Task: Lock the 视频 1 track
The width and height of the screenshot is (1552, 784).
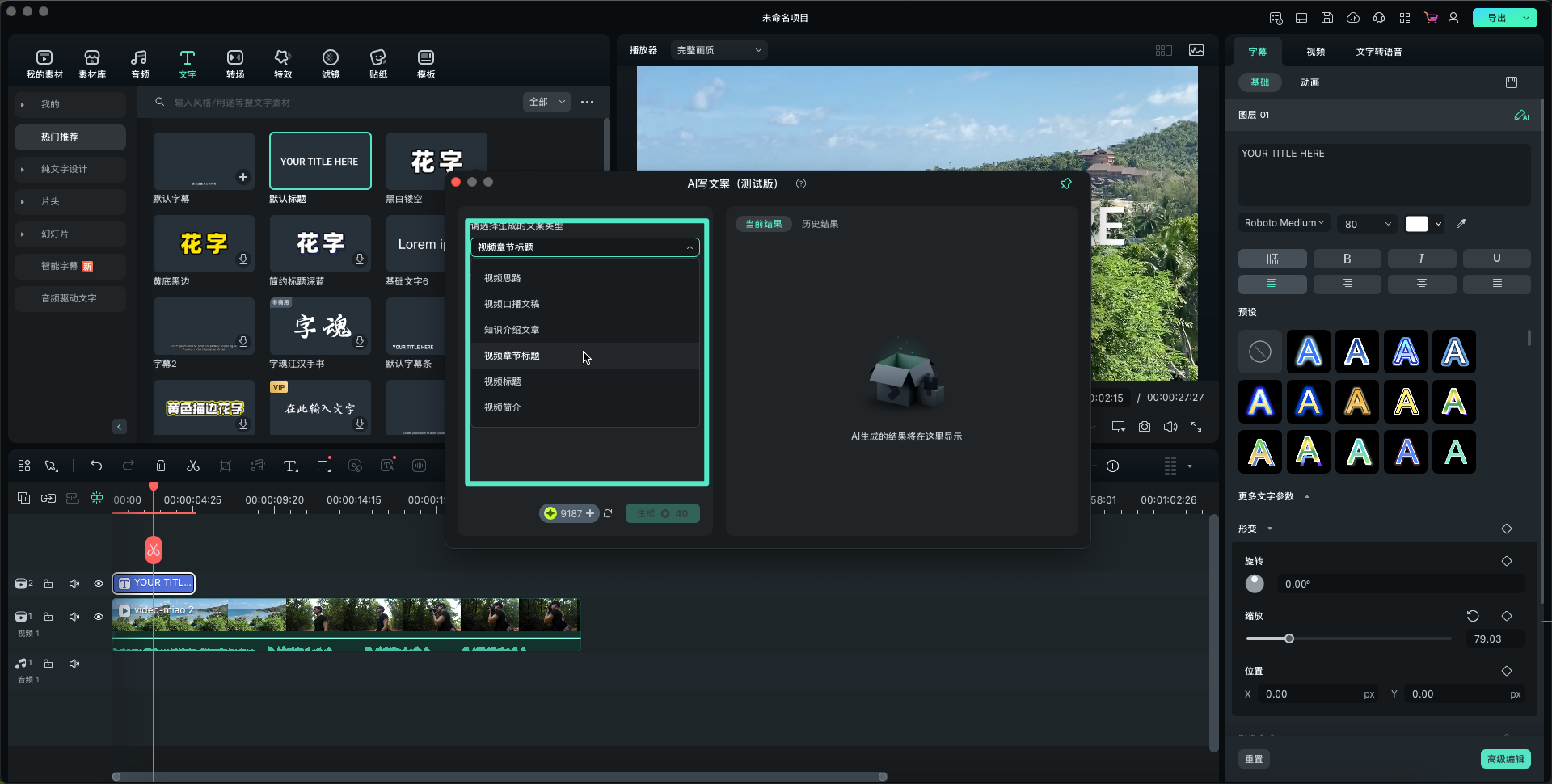Action: (48, 617)
